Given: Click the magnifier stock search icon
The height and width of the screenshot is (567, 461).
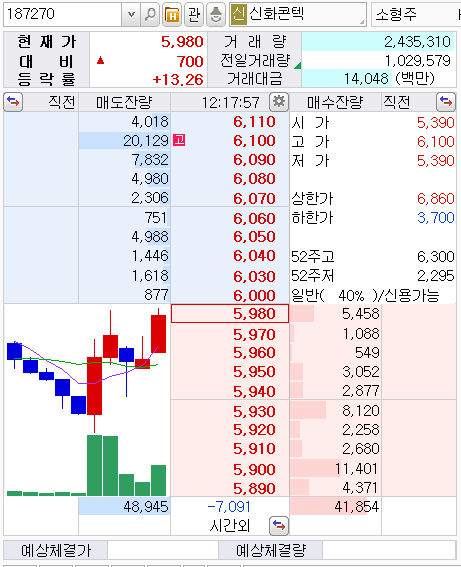Looking at the screenshot, I should coord(150,14).
